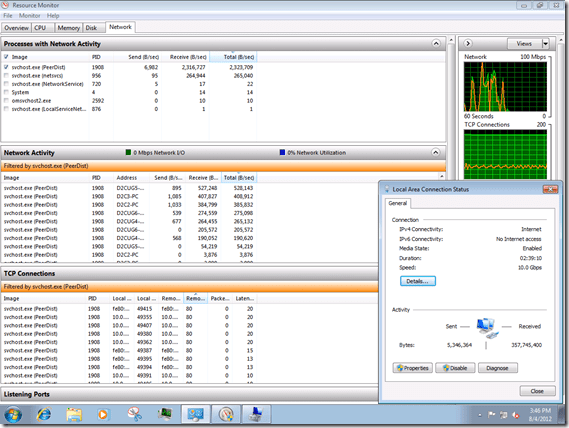Click the Views button
Viewport: 569px width, 428px height.
[x=524, y=44]
